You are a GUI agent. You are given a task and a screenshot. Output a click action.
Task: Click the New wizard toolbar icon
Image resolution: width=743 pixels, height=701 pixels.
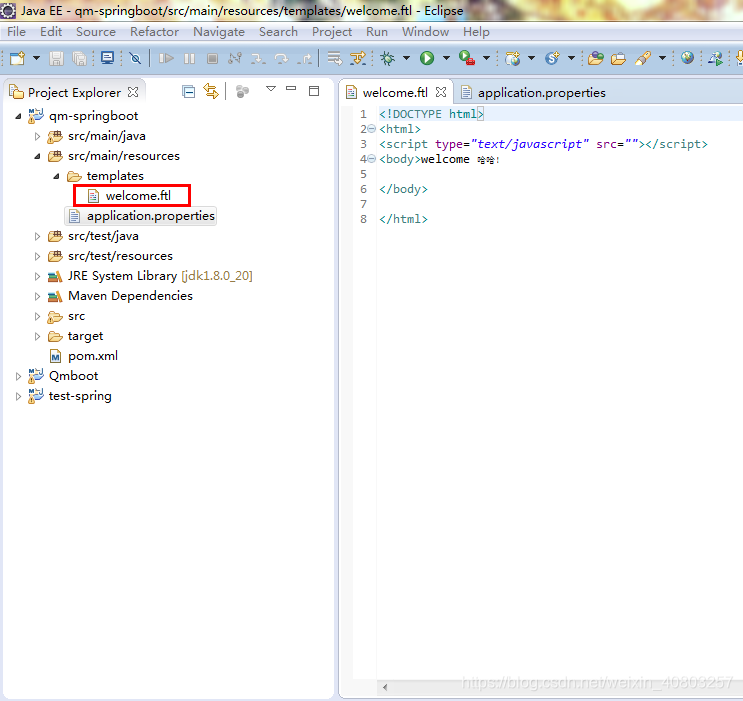tap(18, 58)
